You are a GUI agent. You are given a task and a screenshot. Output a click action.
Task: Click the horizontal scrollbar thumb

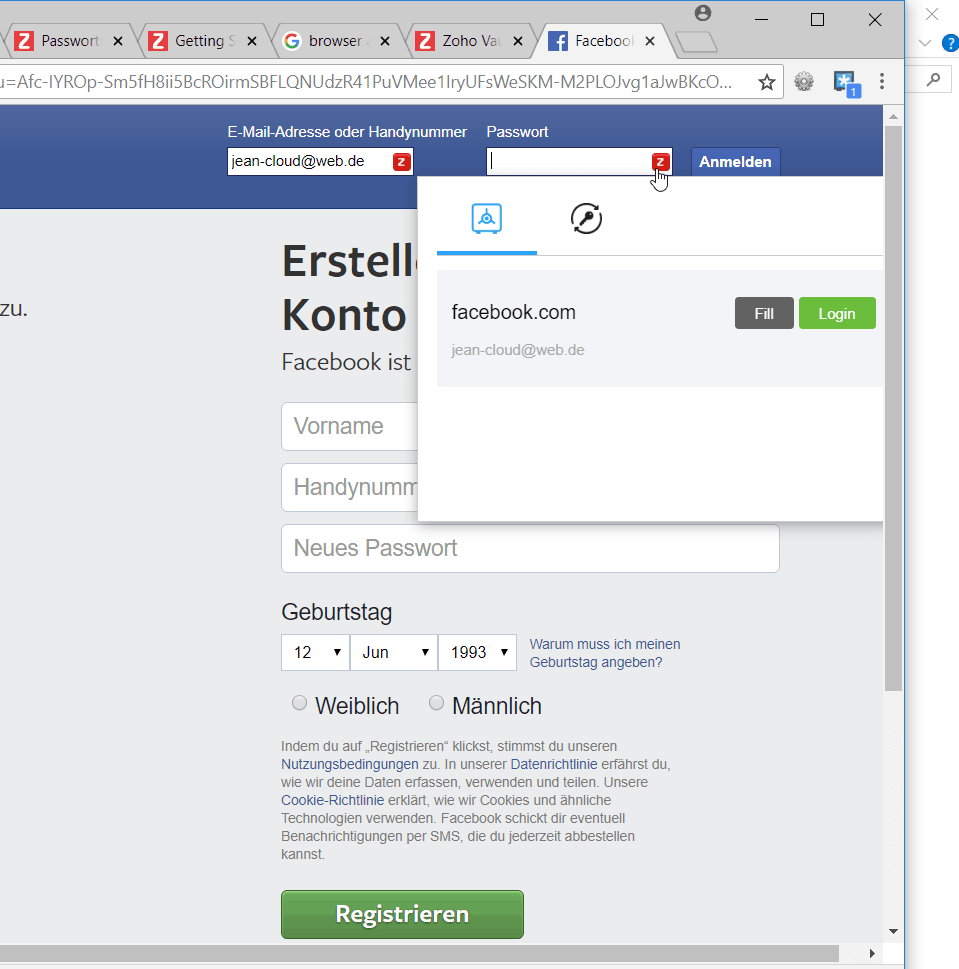(x=419, y=954)
